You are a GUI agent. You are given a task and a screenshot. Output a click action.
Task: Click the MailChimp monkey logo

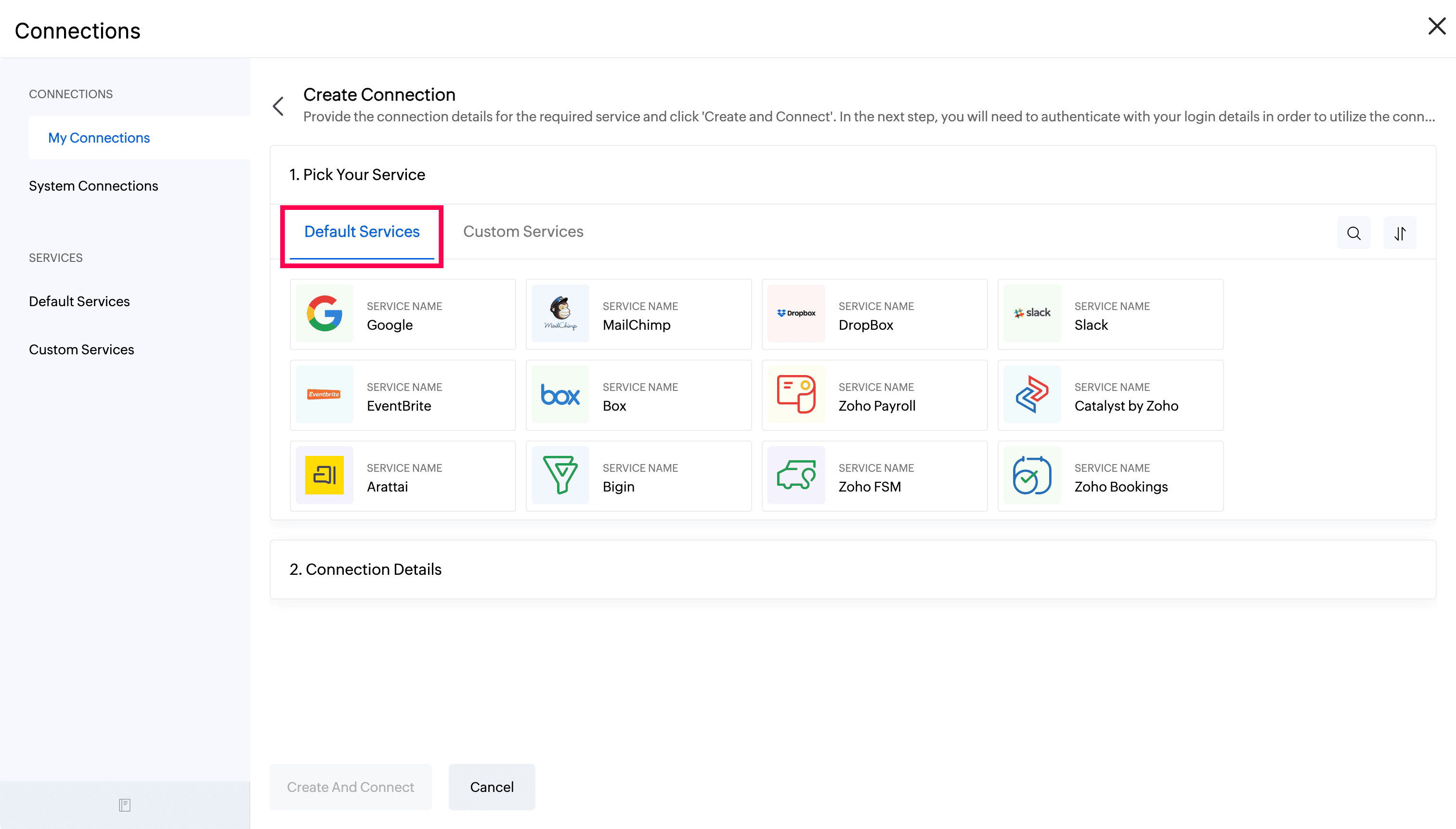click(x=560, y=313)
